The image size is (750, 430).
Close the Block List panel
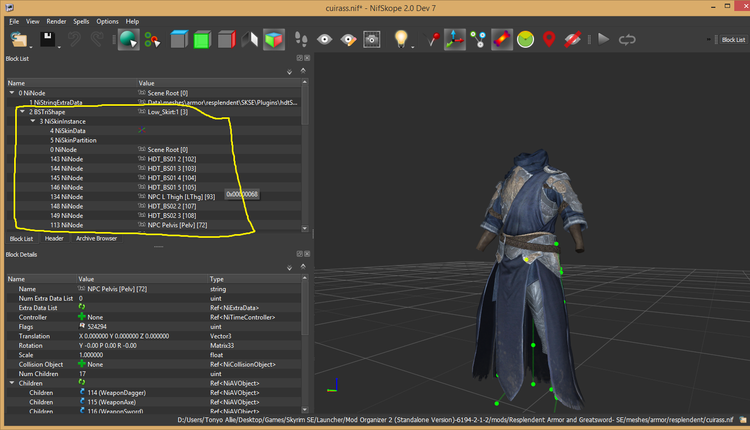click(307, 58)
